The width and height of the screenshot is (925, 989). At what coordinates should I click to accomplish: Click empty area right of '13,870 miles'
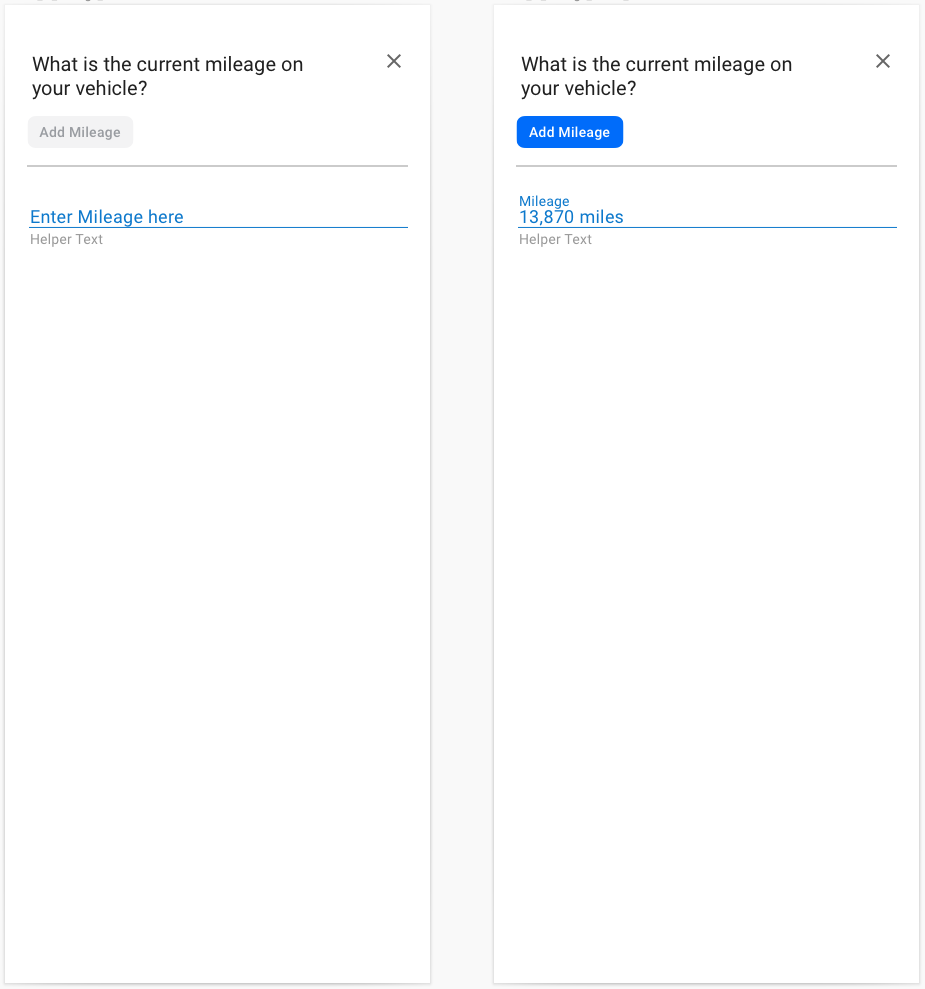(760, 216)
